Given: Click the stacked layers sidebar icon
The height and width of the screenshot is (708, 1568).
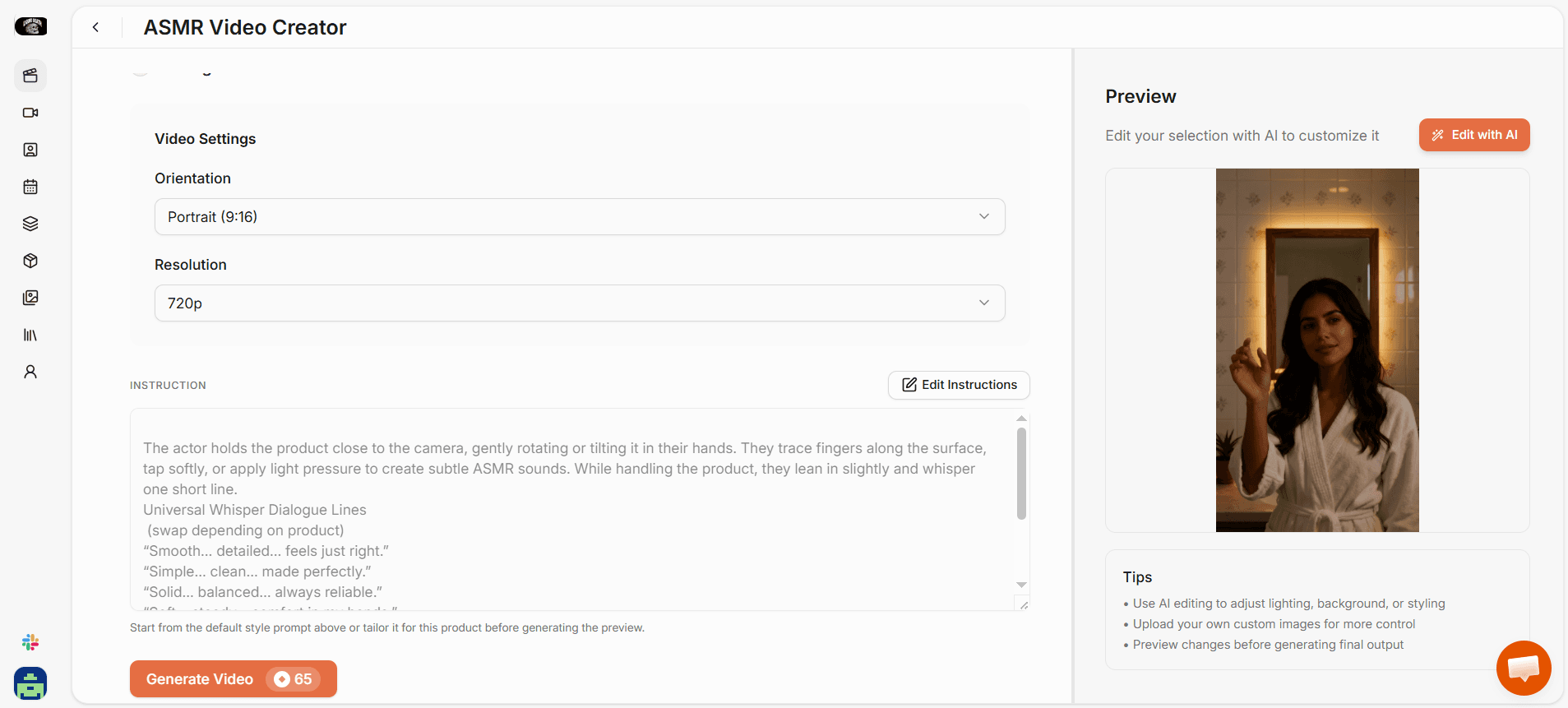Looking at the screenshot, I should click(x=30, y=224).
